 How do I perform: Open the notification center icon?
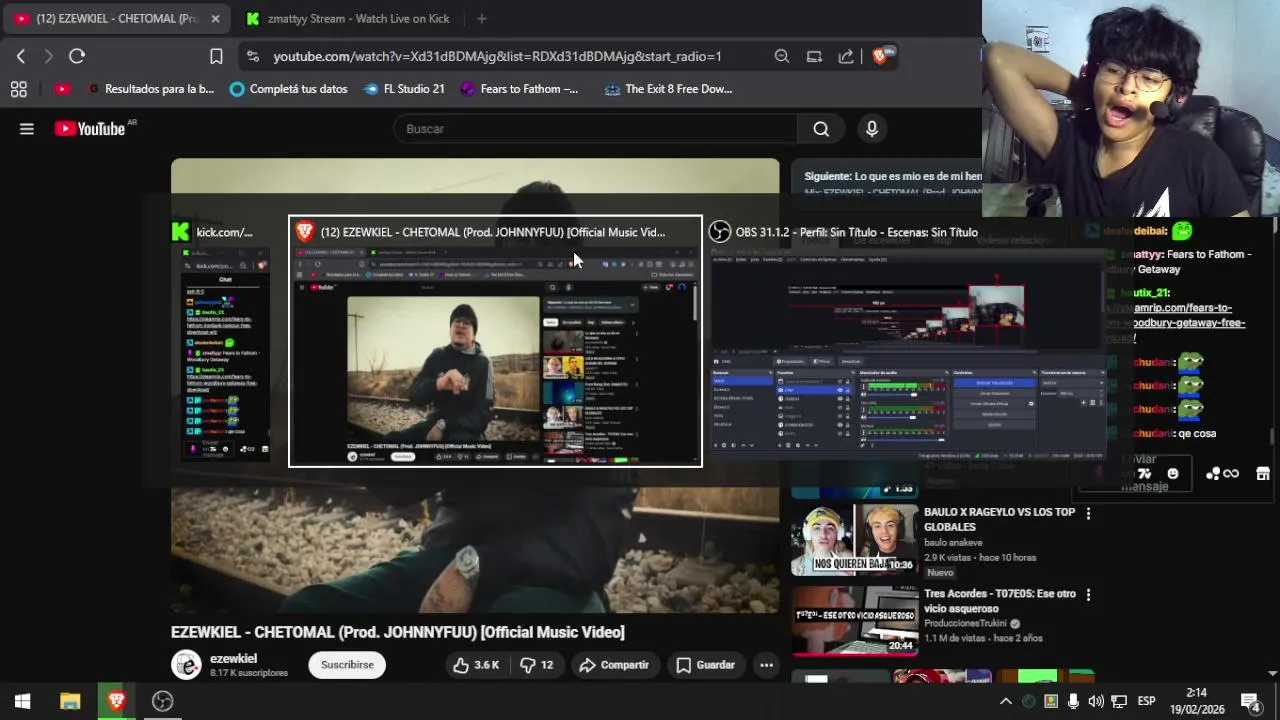1249,701
